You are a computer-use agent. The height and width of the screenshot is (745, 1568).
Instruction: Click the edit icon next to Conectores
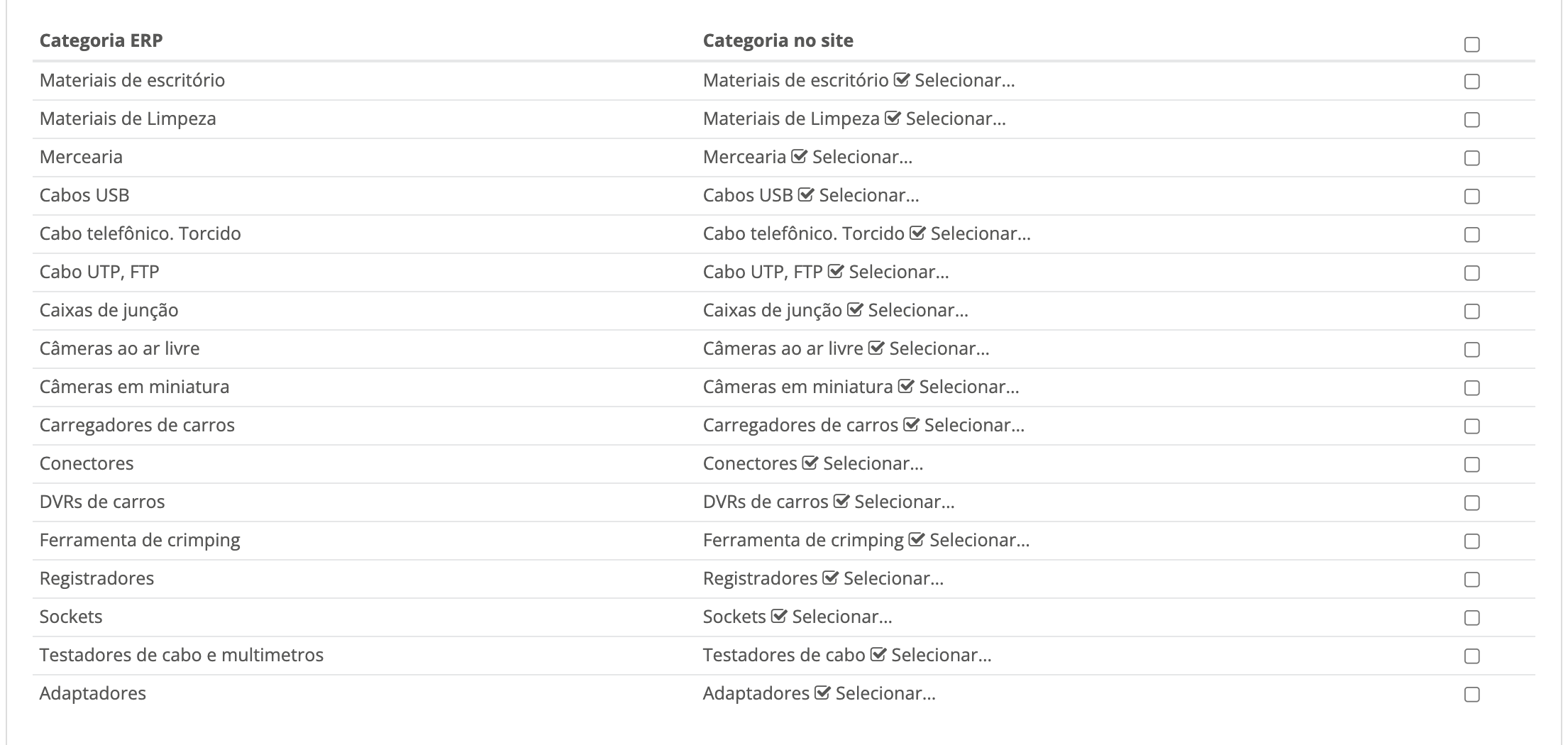point(810,463)
